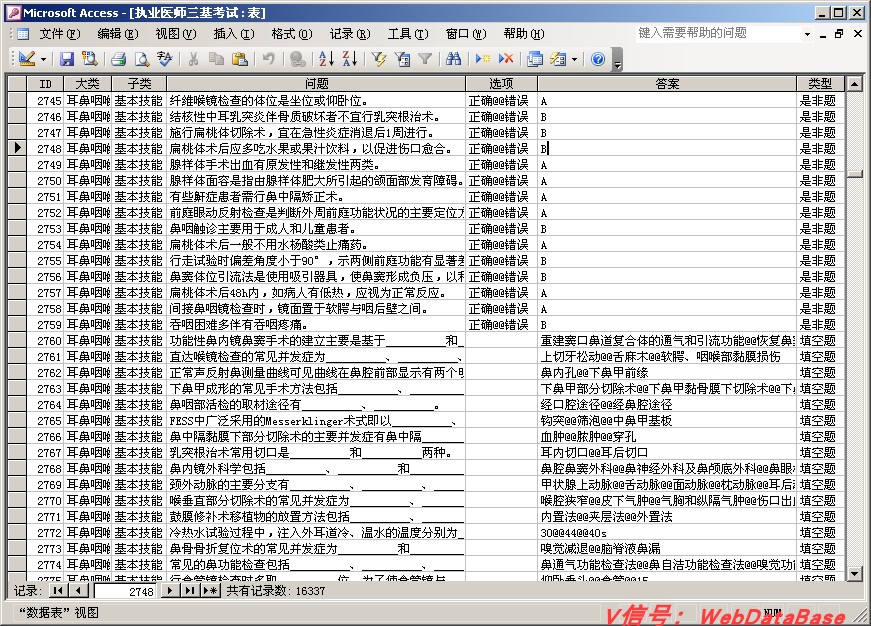Open the New Object dropdown arrow

click(x=574, y=58)
